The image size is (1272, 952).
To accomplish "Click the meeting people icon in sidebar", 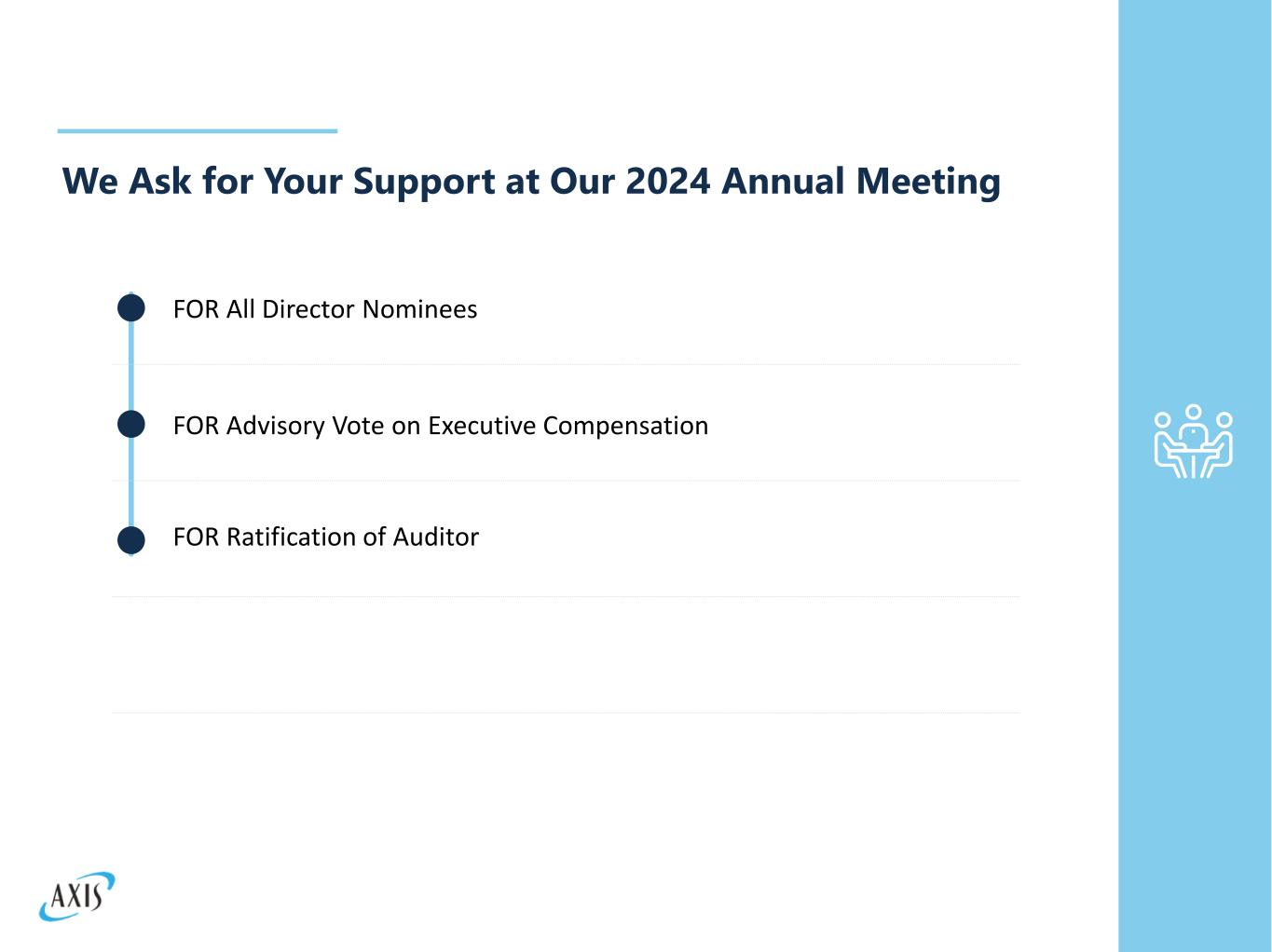I will click(x=1193, y=442).
